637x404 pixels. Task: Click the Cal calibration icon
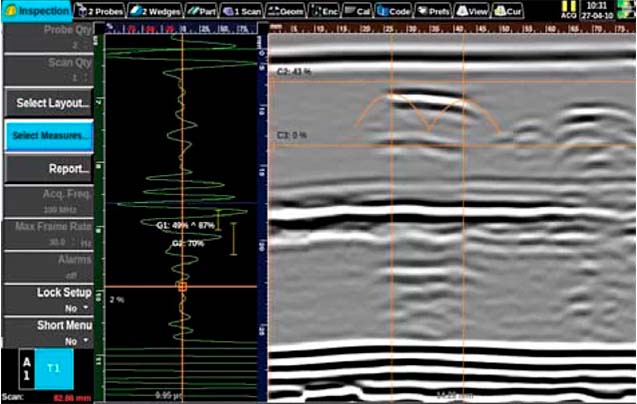tap(358, 10)
